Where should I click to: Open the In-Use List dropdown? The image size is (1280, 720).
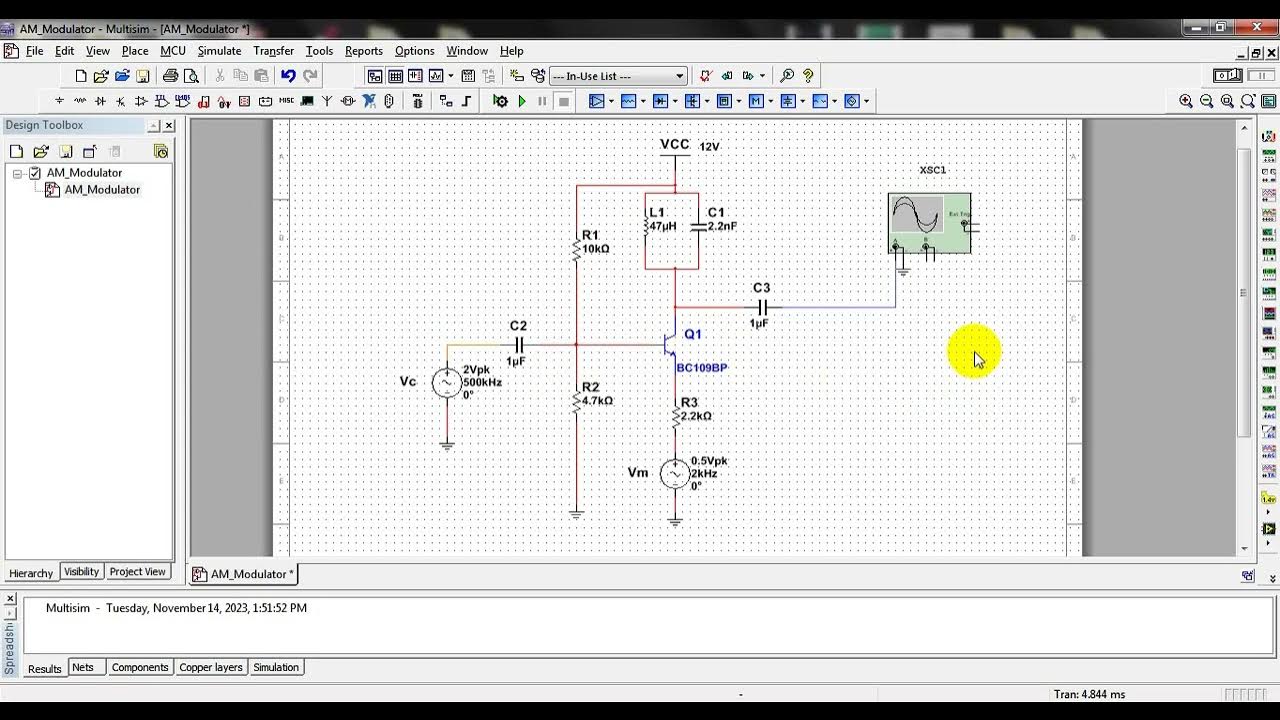[x=680, y=76]
